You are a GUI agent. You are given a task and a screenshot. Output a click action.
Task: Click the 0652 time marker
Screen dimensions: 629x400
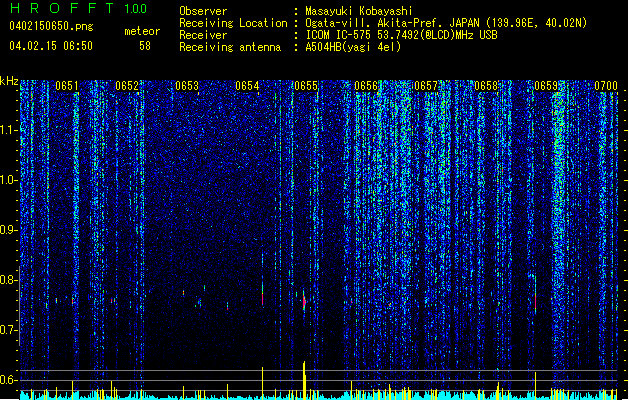pos(127,86)
